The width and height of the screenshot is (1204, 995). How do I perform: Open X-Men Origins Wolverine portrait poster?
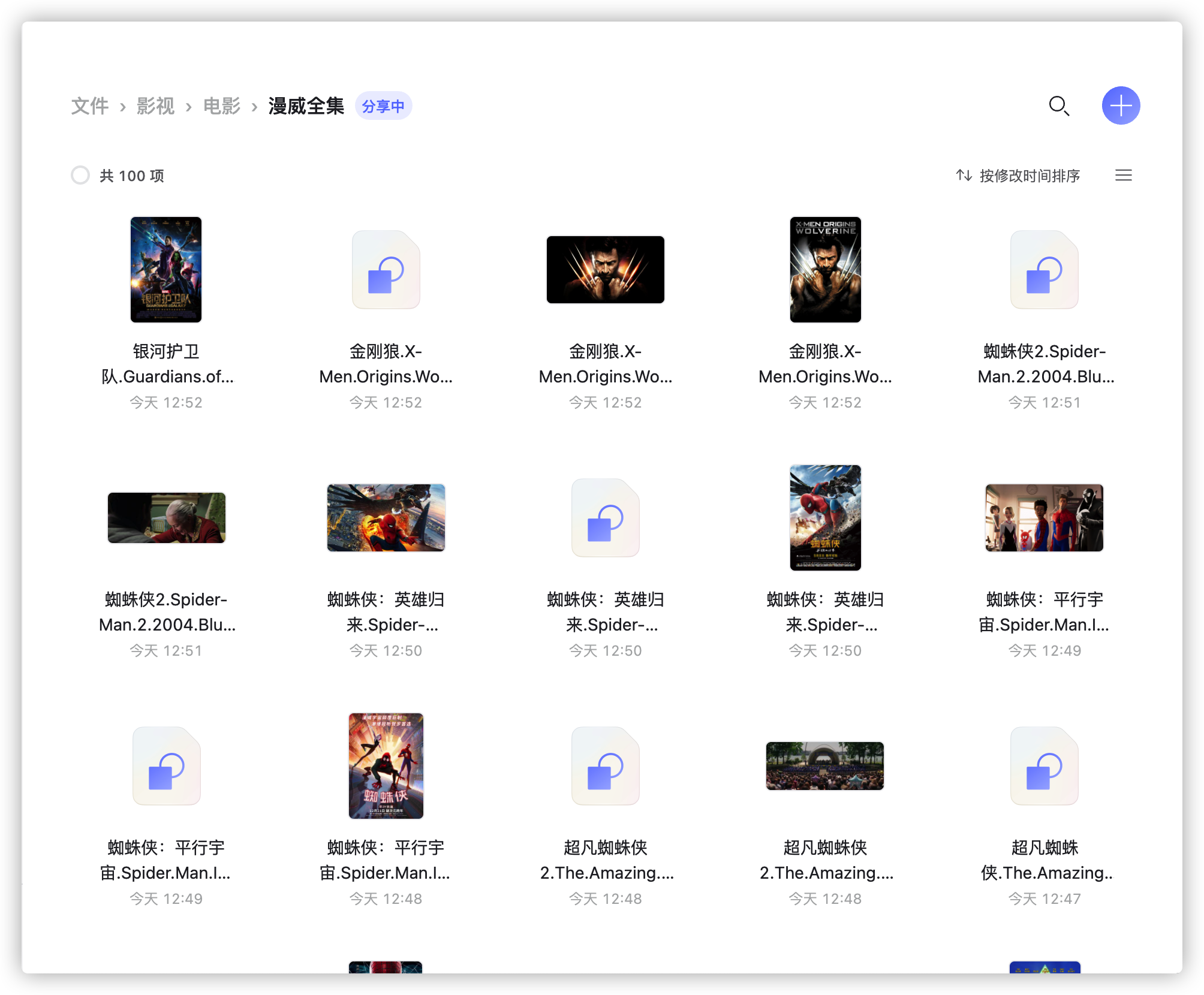pyautogui.click(x=825, y=269)
